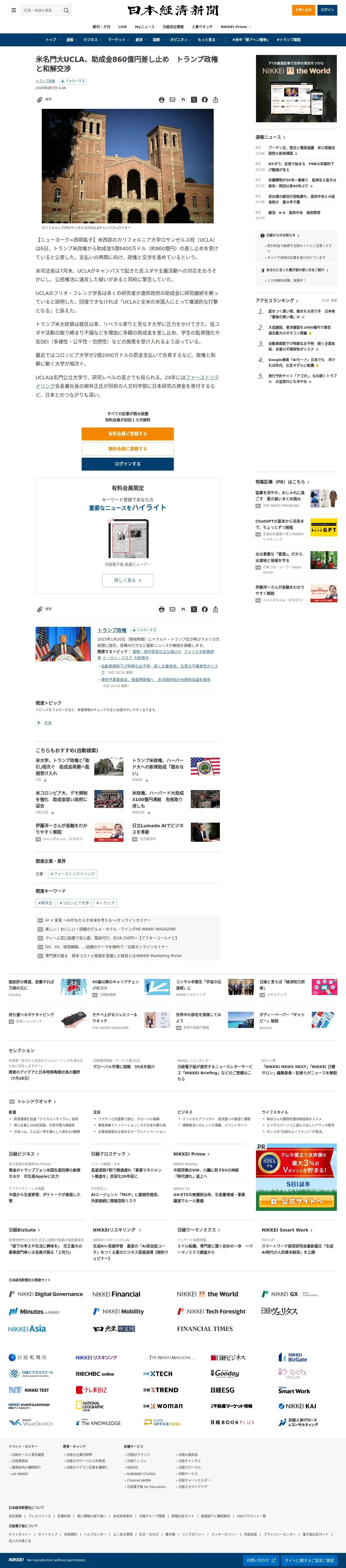Open the NIKKEI Asia logo in related sites

[x=27, y=1329]
